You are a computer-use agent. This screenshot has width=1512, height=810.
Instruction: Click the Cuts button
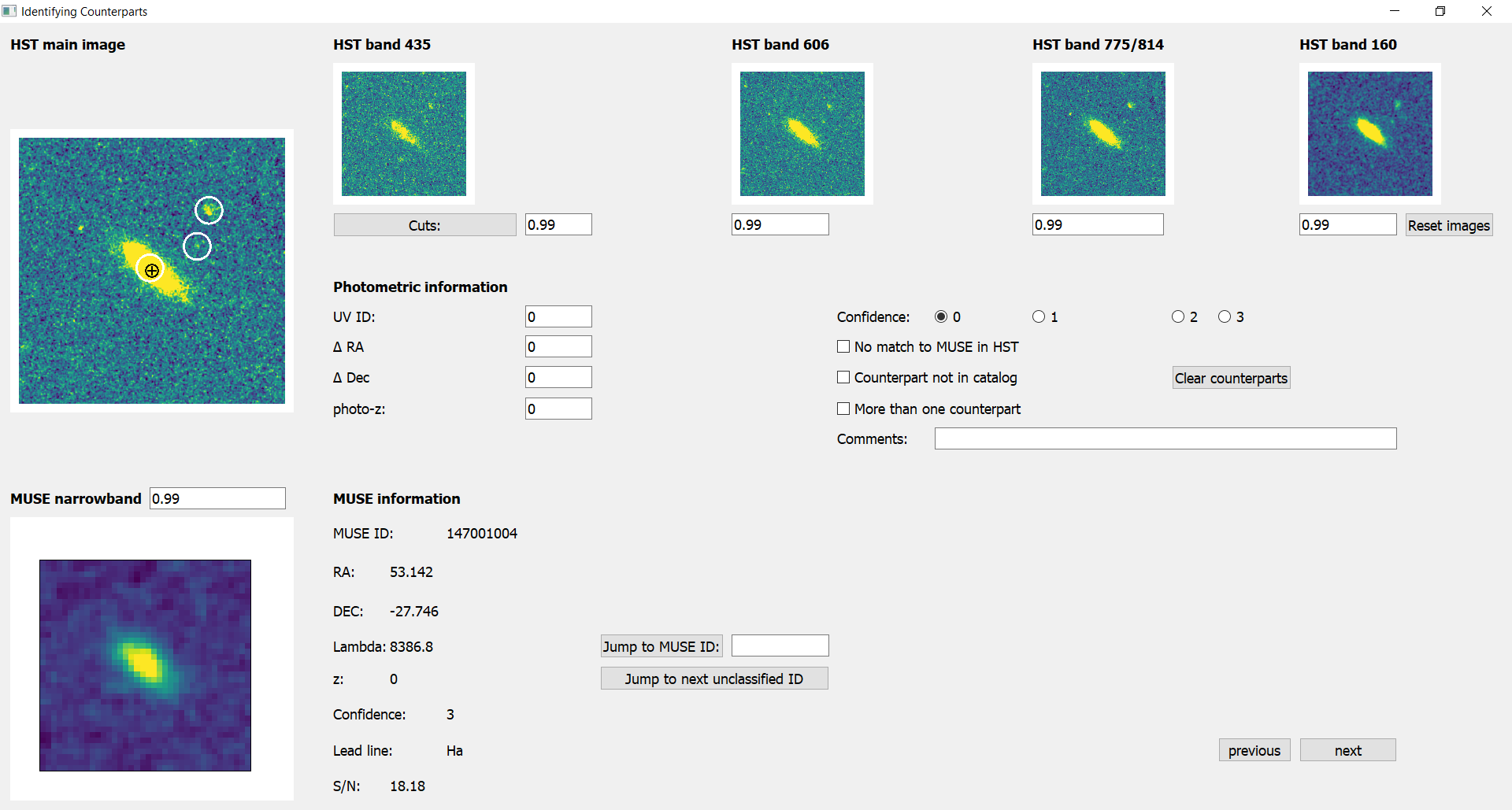pyautogui.click(x=424, y=225)
